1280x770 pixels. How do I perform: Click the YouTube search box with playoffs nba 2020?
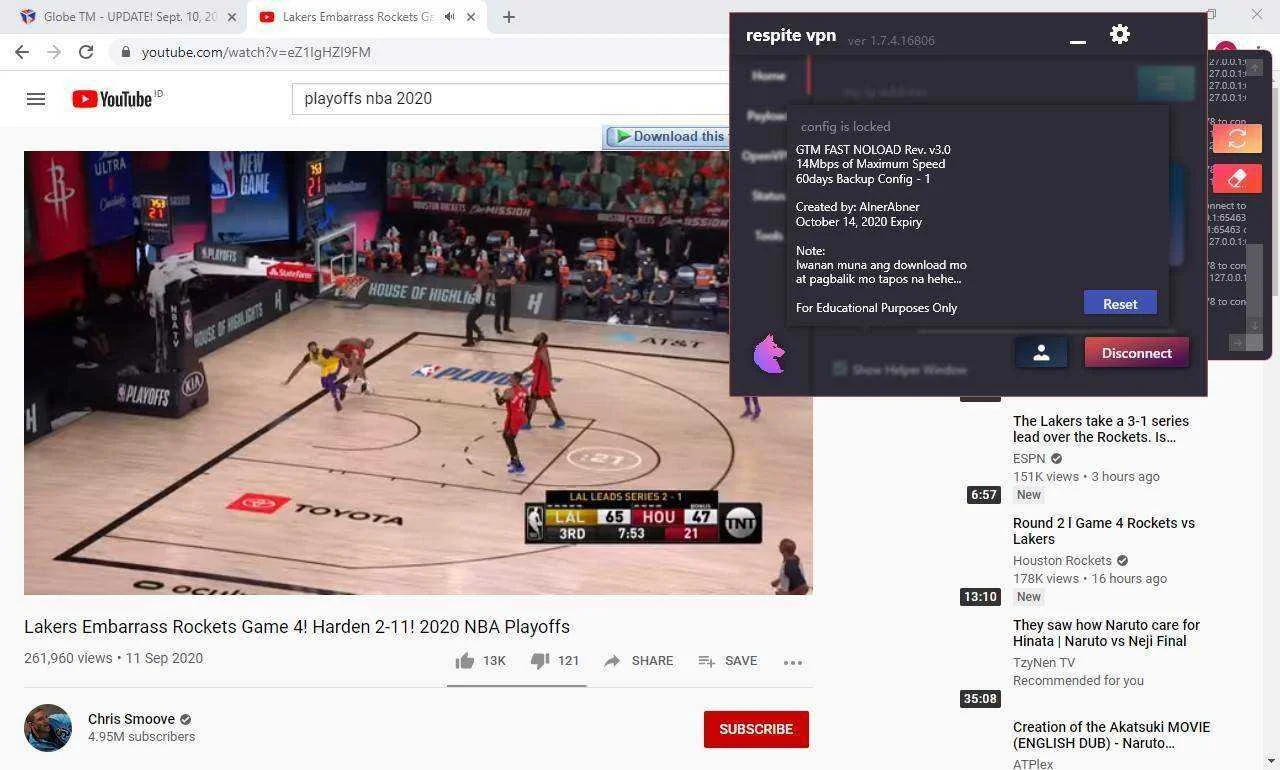tap(510, 99)
